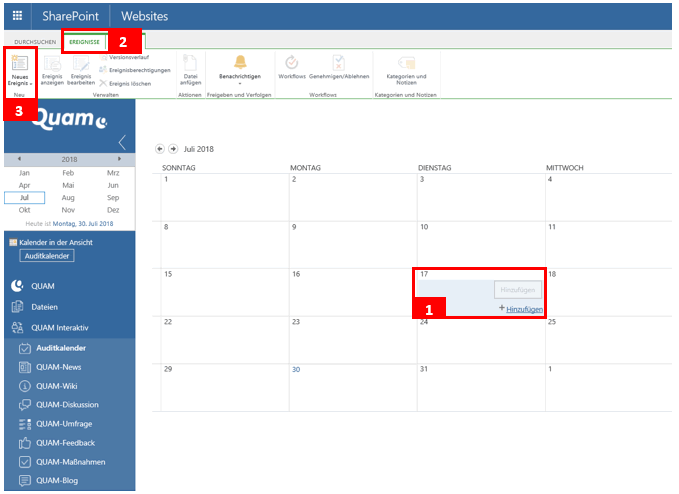The image size is (679, 494).
Task: Click the Genehmigen/Ablehnen icon
Action: click(x=339, y=63)
